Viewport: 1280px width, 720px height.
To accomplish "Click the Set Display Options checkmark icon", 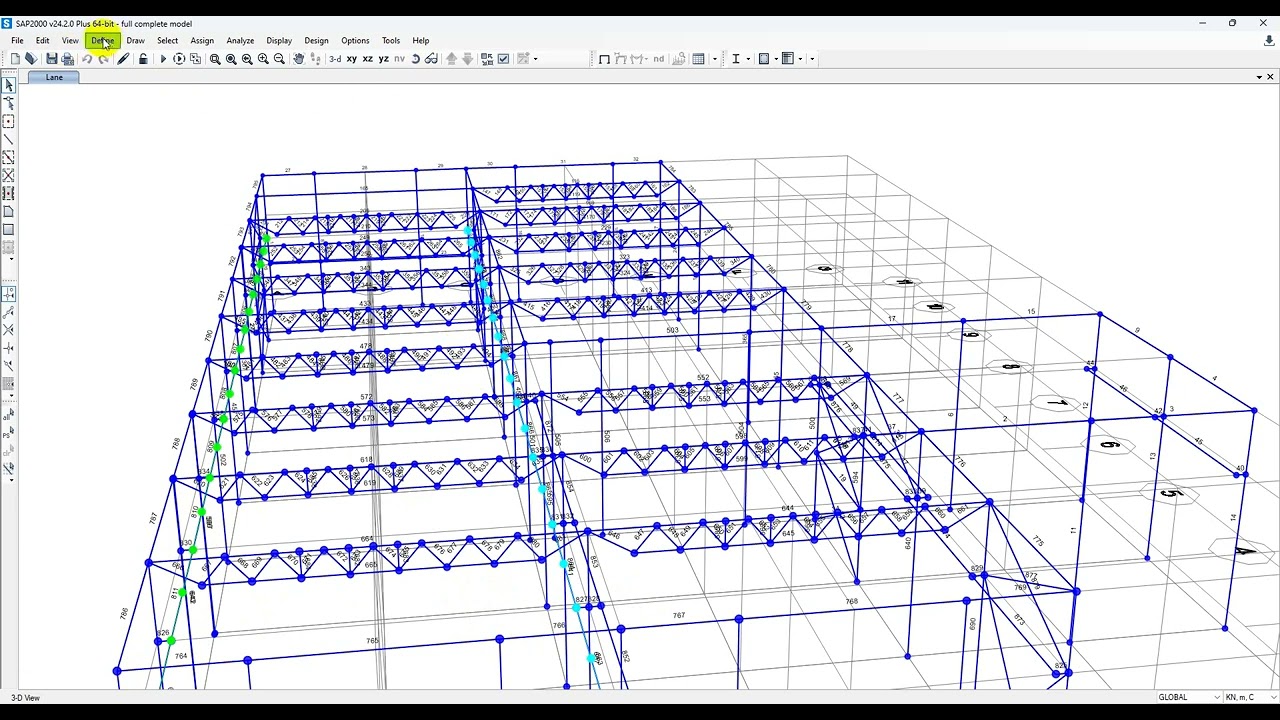I will (x=503, y=59).
